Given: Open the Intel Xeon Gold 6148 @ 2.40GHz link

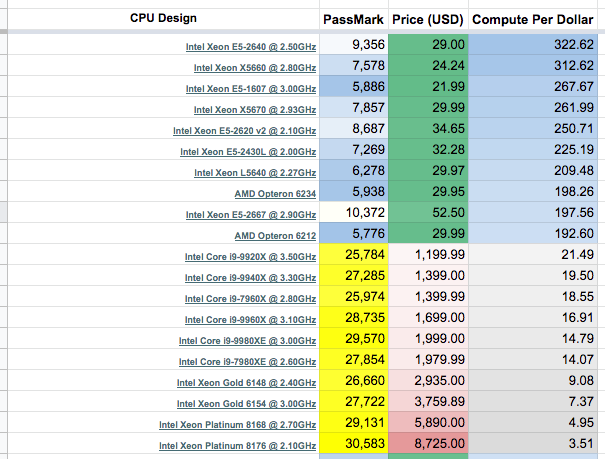Looking at the screenshot, I should (247, 383).
